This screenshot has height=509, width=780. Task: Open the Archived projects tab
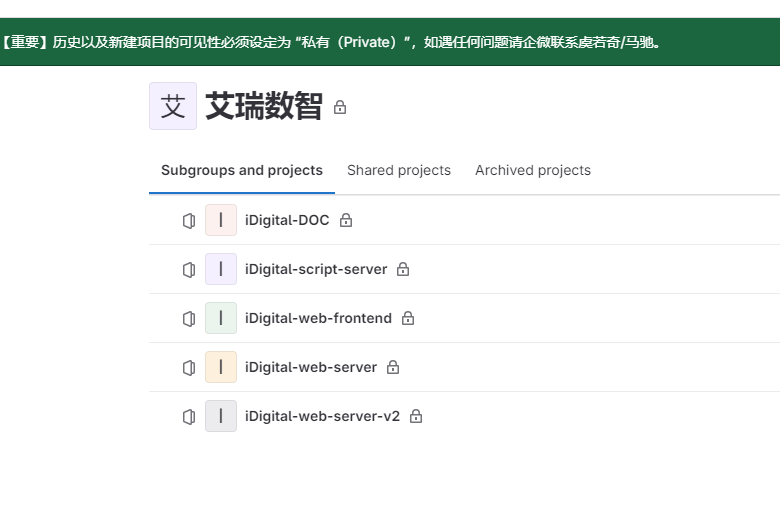point(533,170)
